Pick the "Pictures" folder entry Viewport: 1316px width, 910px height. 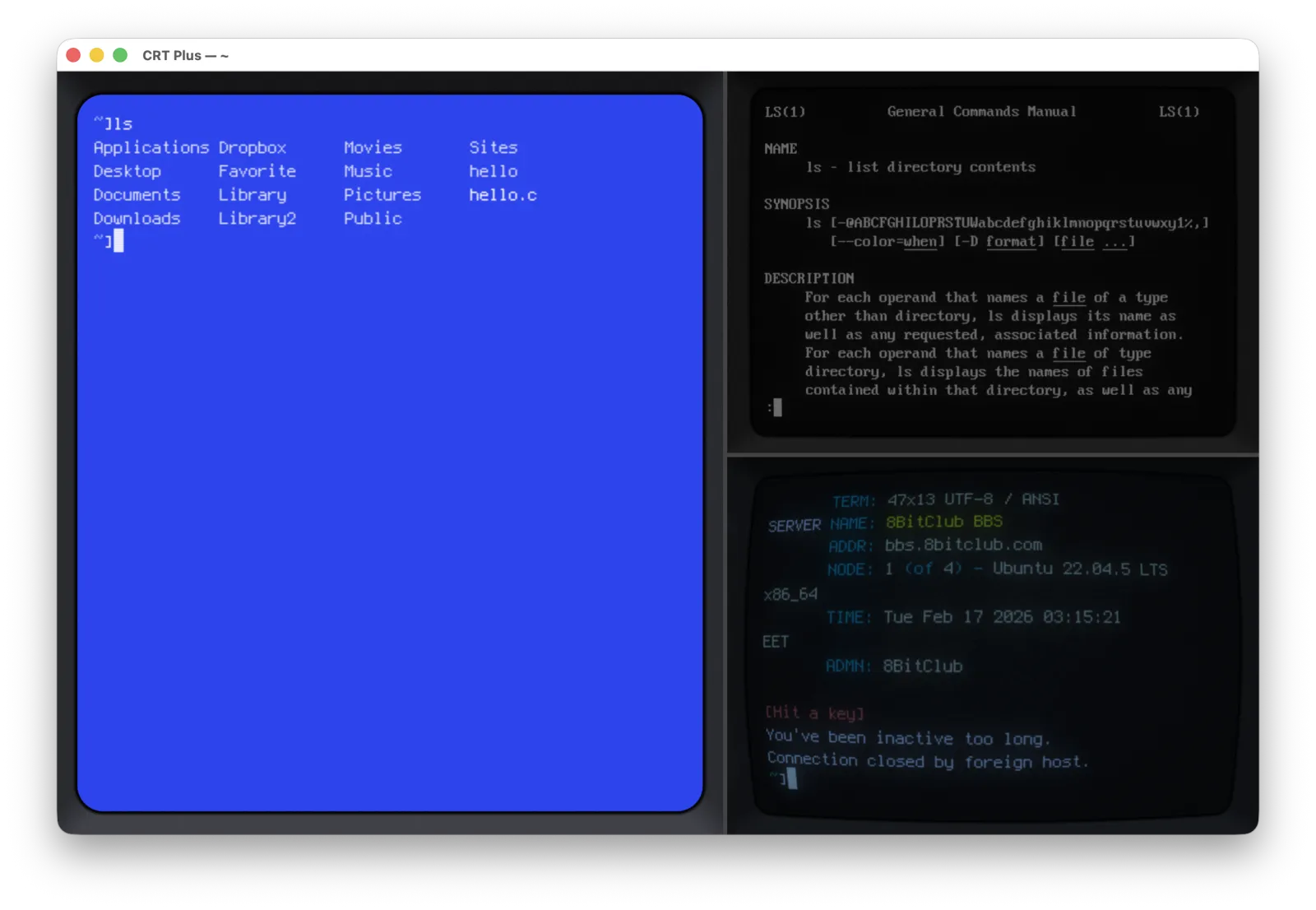click(x=382, y=195)
